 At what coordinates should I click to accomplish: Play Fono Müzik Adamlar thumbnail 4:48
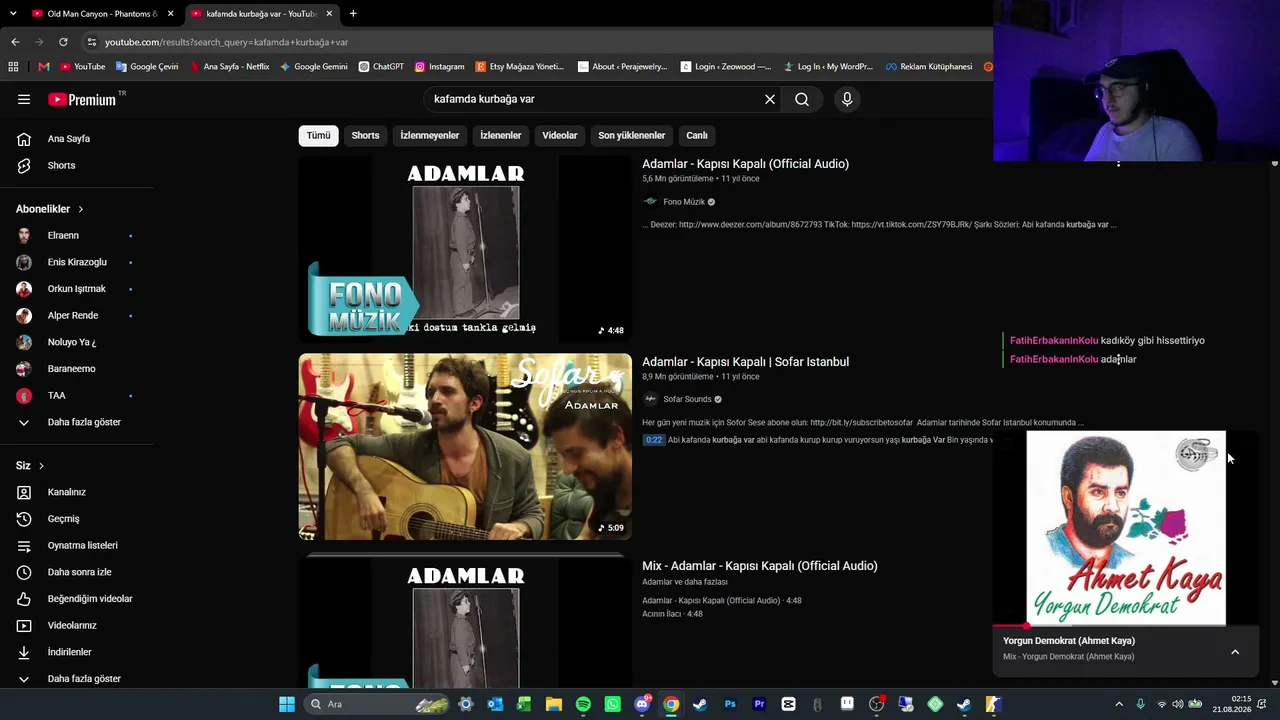pyautogui.click(x=465, y=248)
